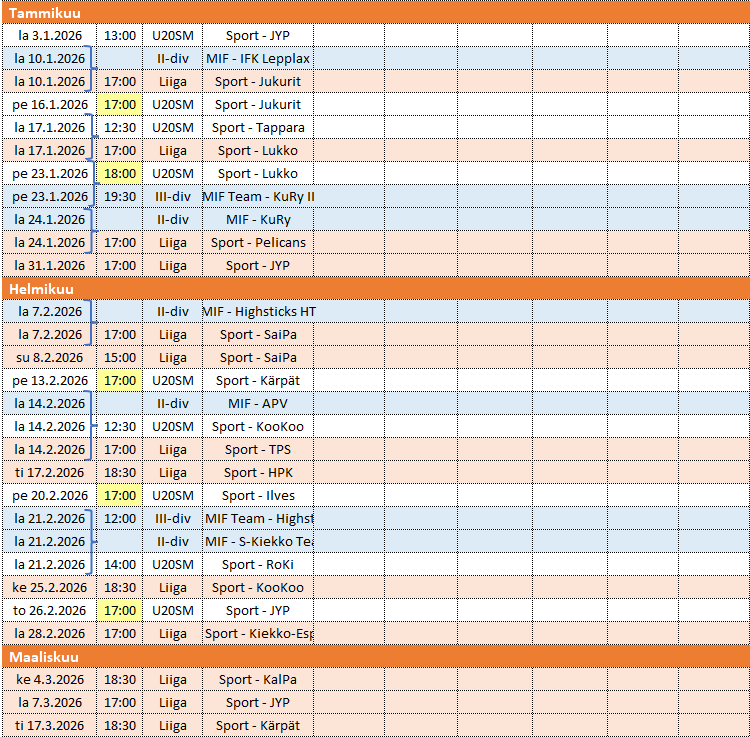750x737 pixels.
Task: Select the date cell la 3.1.2026
Action: click(x=50, y=35)
